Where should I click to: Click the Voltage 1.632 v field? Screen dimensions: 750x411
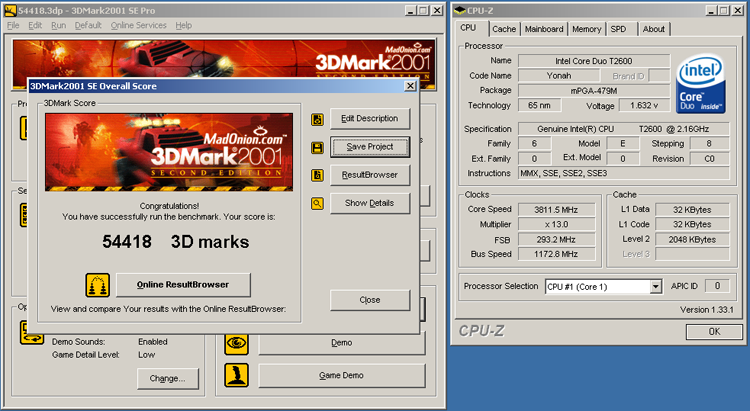pos(644,105)
